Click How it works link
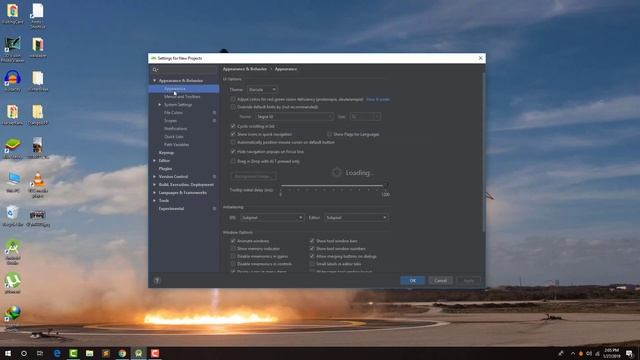 (378, 99)
